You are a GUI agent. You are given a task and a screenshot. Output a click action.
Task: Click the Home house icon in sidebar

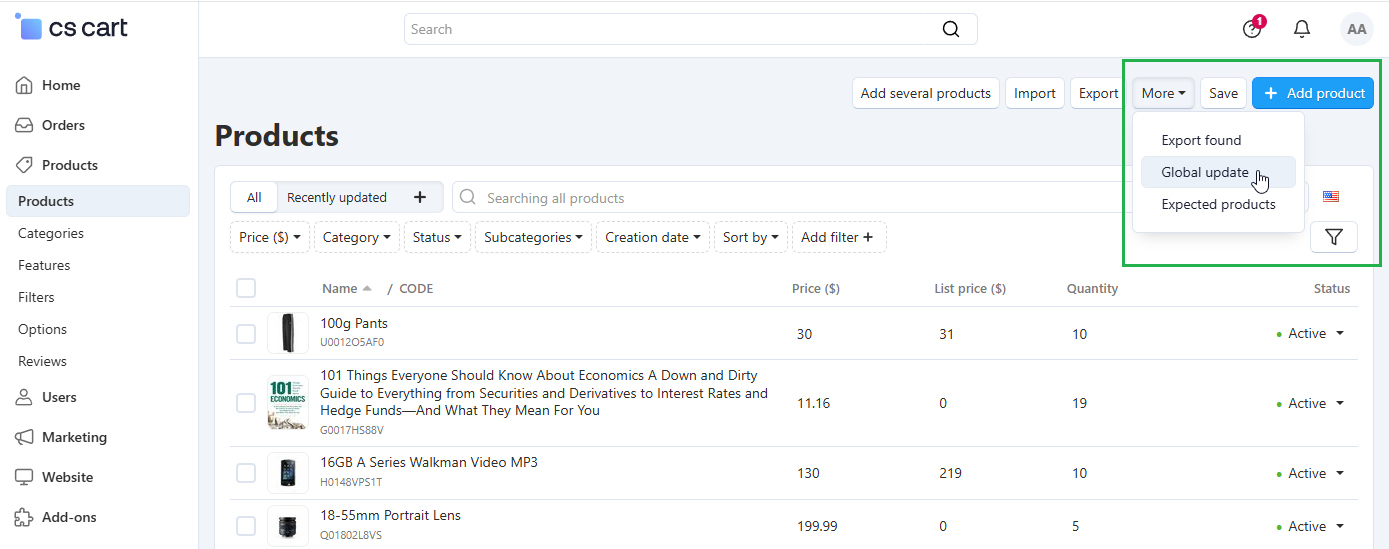point(25,85)
